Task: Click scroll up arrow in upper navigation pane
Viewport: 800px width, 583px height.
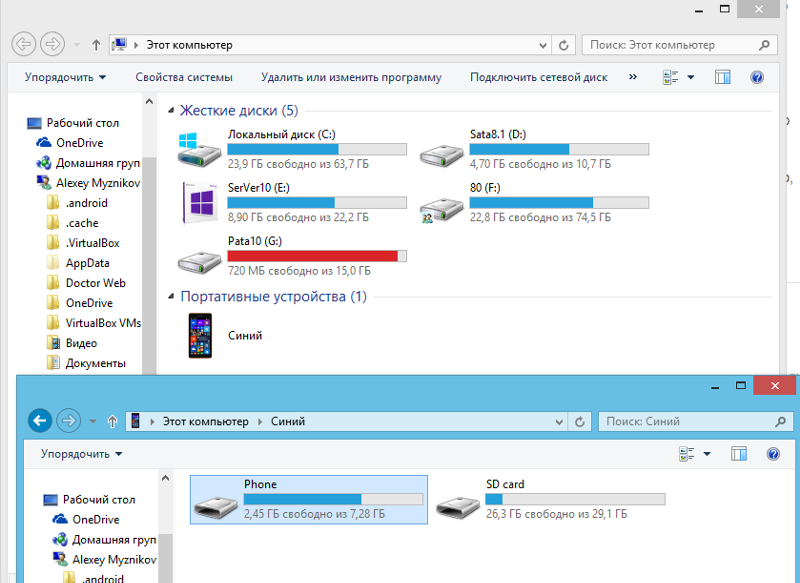Action: (149, 102)
